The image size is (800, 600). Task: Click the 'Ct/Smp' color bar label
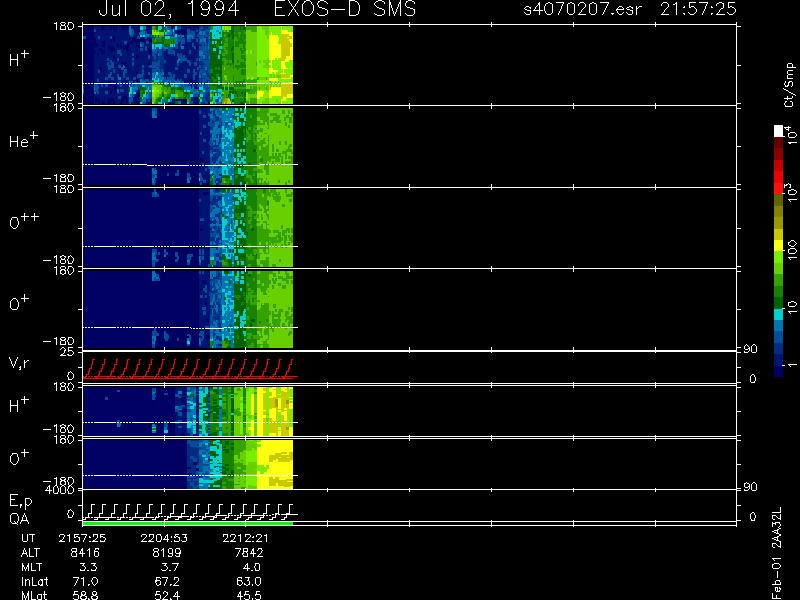click(x=790, y=85)
